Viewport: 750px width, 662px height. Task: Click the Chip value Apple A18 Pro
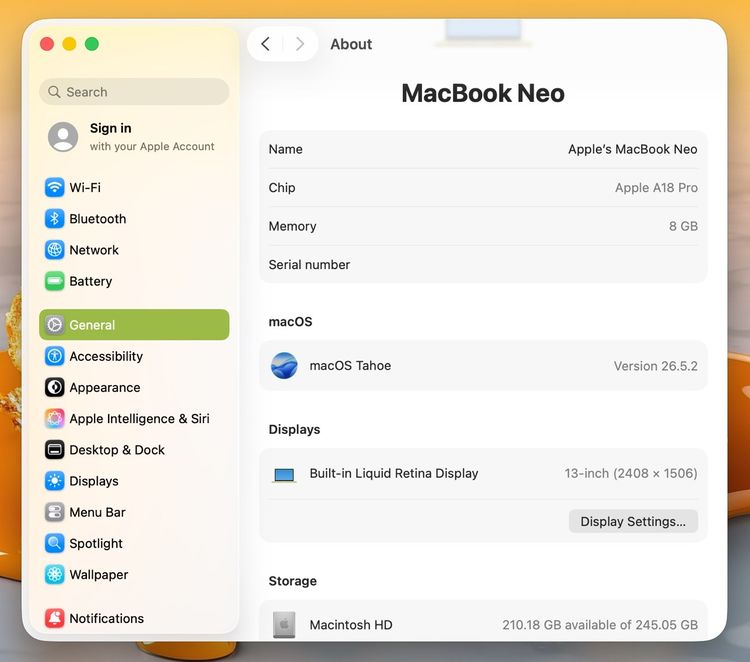[x=656, y=188]
